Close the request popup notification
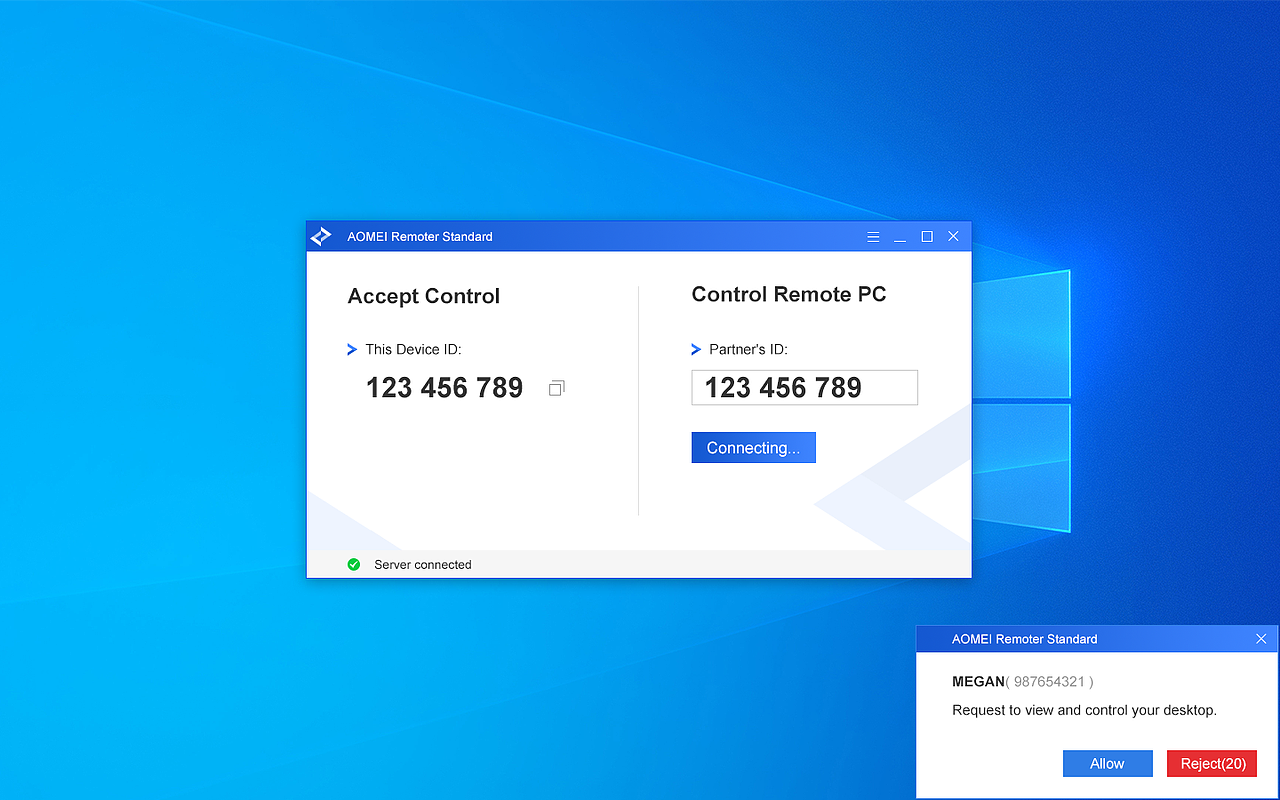Image resolution: width=1280 pixels, height=800 pixels. tap(1261, 639)
